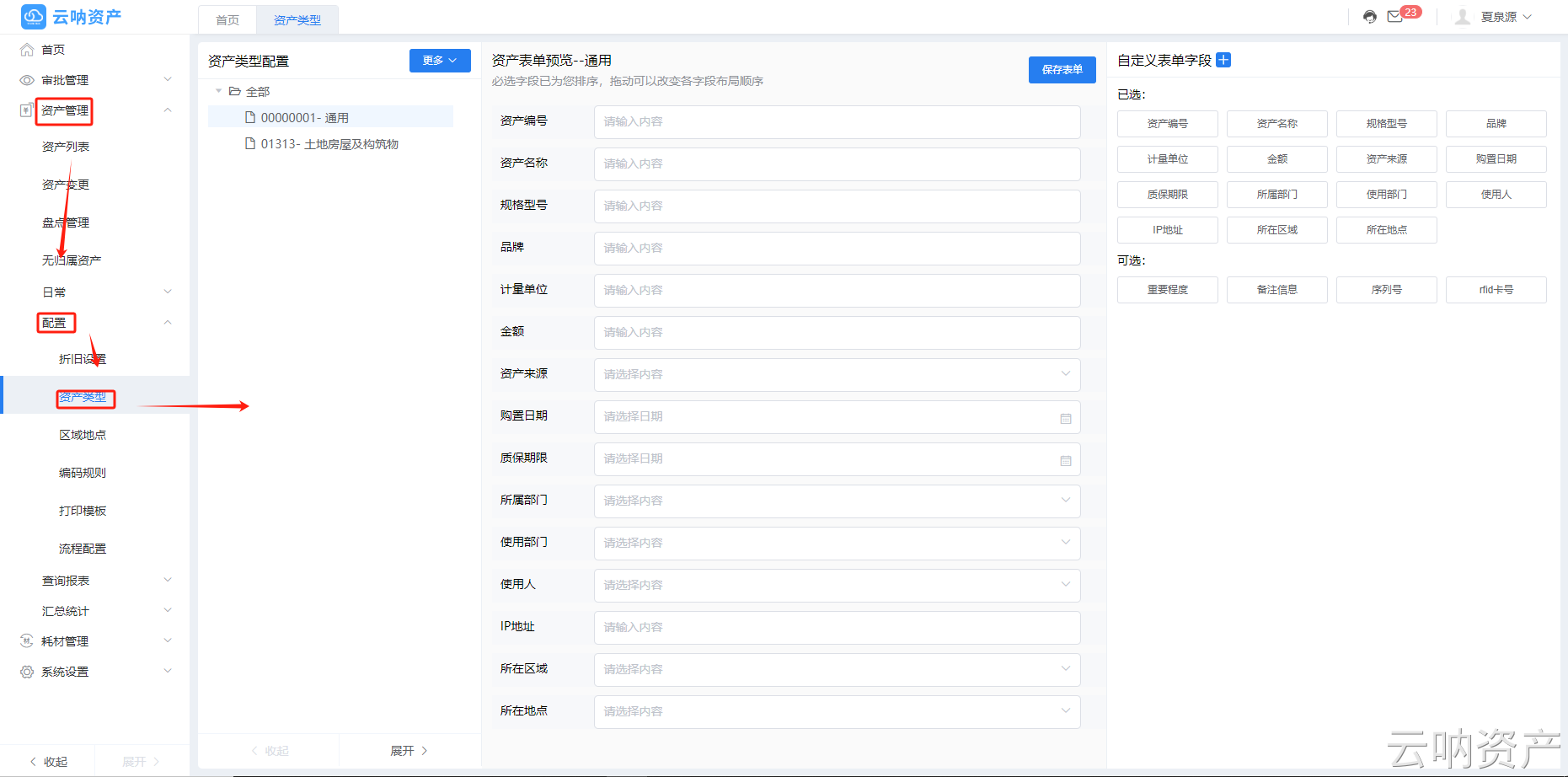The image size is (1568, 777).
Task: Click the 云呐资产 cloud logo icon
Action: tap(34, 16)
